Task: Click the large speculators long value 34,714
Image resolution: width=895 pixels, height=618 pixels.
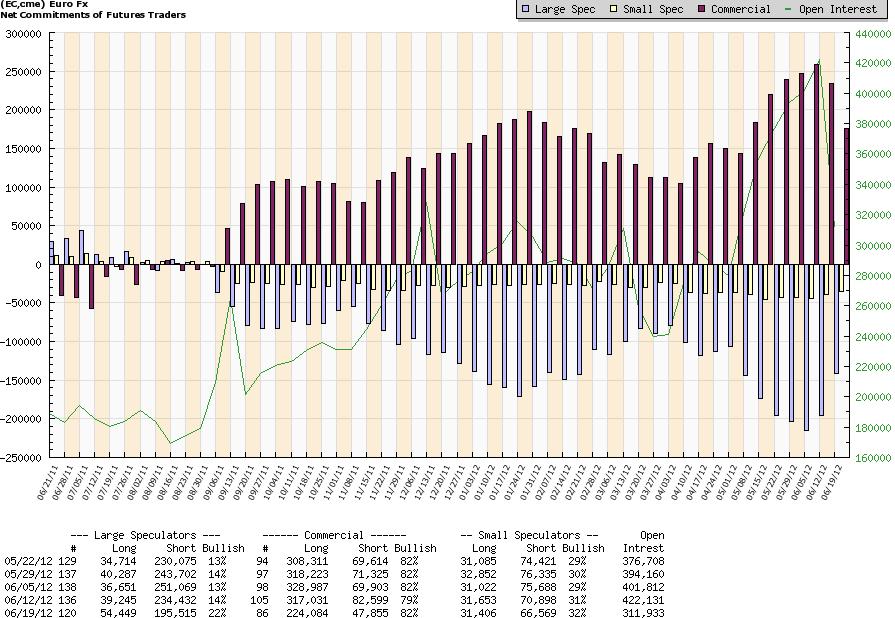Action: pyautogui.click(x=118, y=561)
